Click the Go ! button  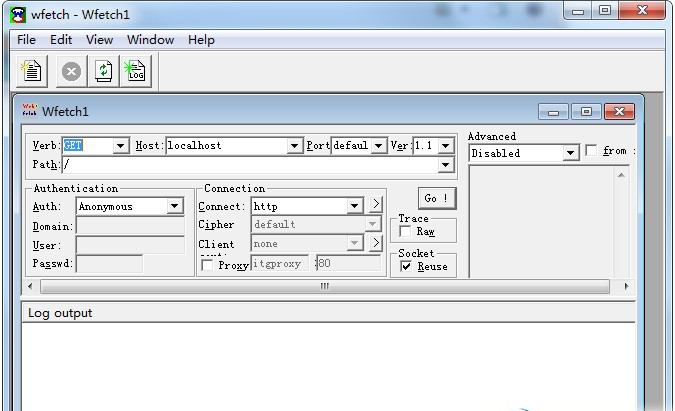point(437,198)
